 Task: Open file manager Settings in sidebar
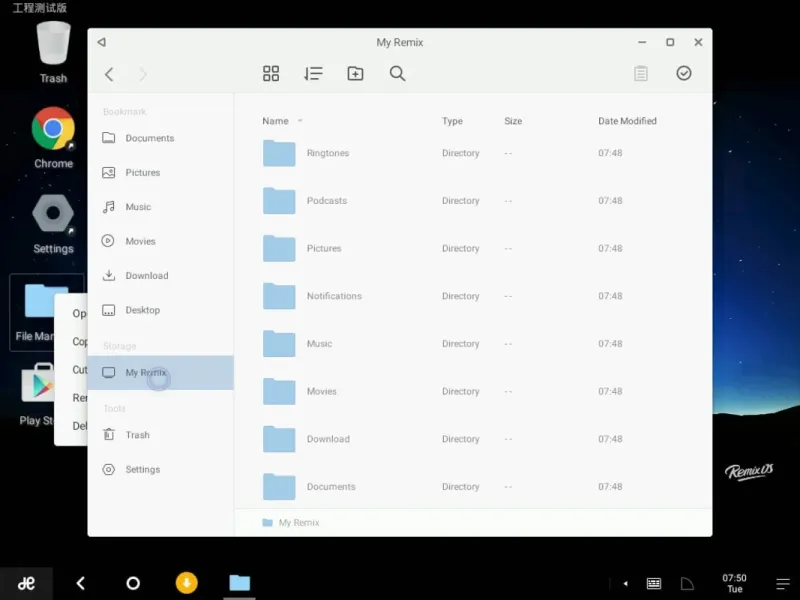[x=142, y=470]
